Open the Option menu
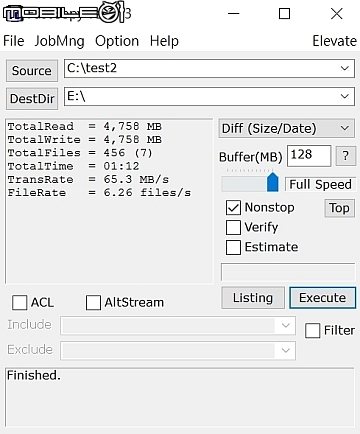360x434 pixels. pyautogui.click(x=117, y=41)
